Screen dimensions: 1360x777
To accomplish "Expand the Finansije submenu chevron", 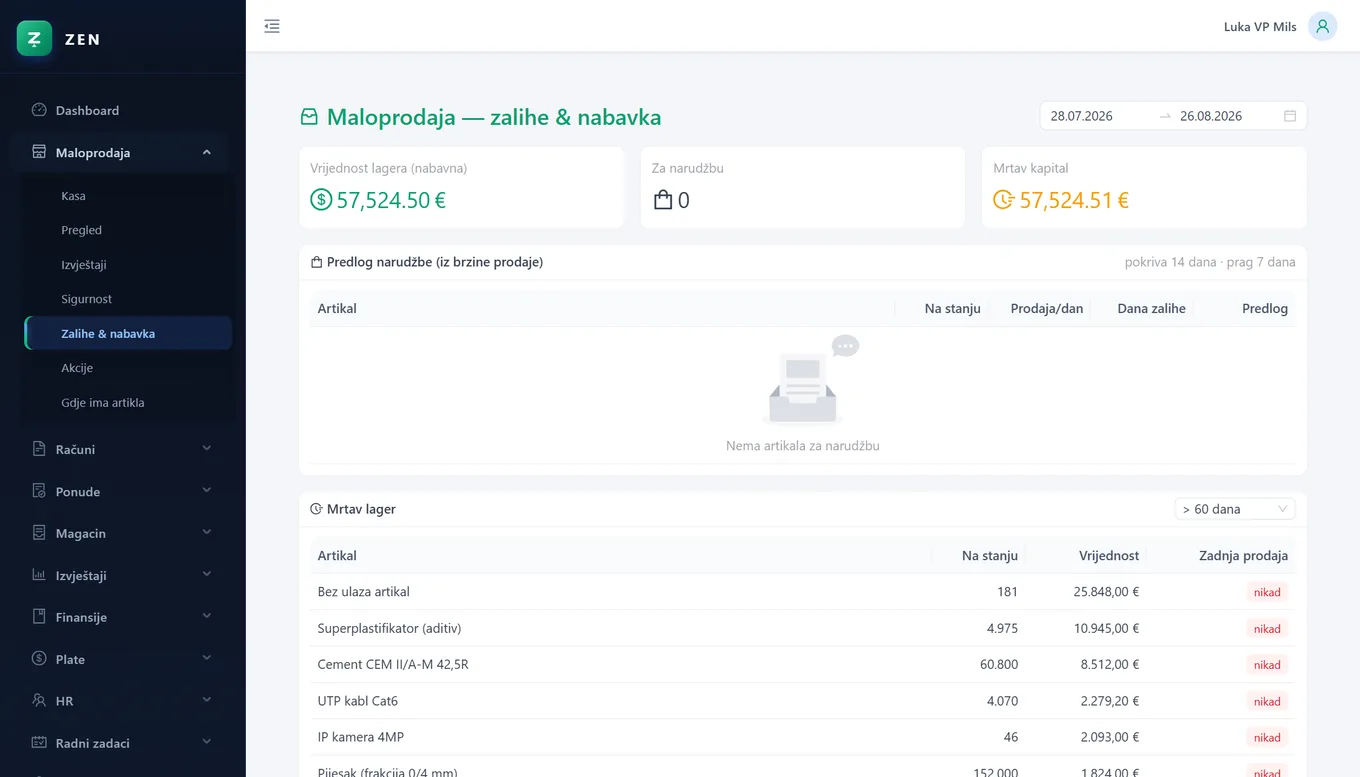I will (x=207, y=617).
